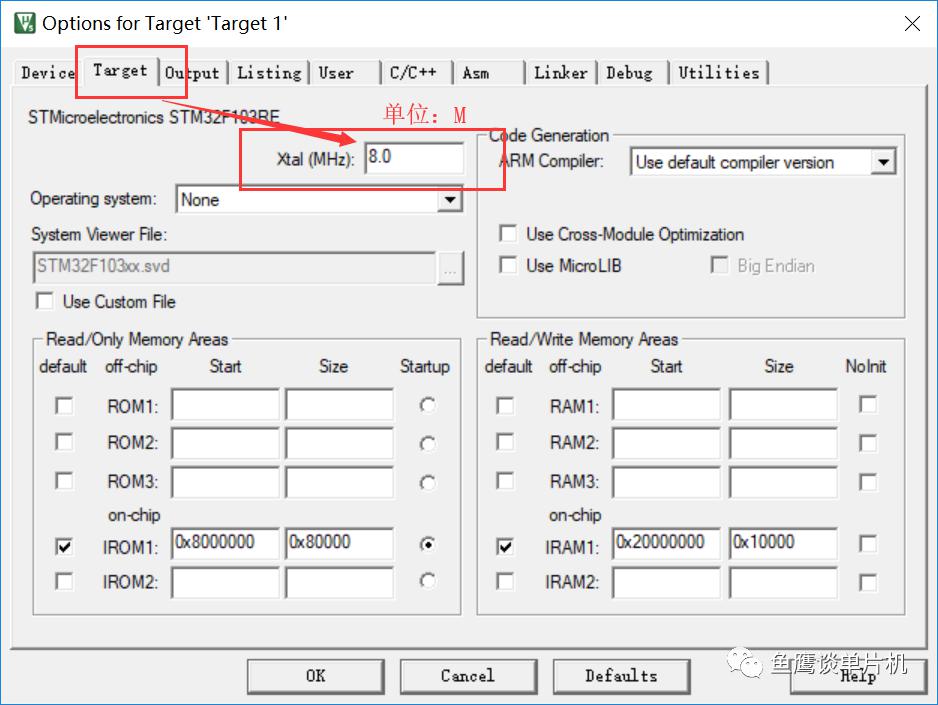Enable Use Cross-Module Optimization
This screenshot has width=938, height=705.
[x=508, y=234]
